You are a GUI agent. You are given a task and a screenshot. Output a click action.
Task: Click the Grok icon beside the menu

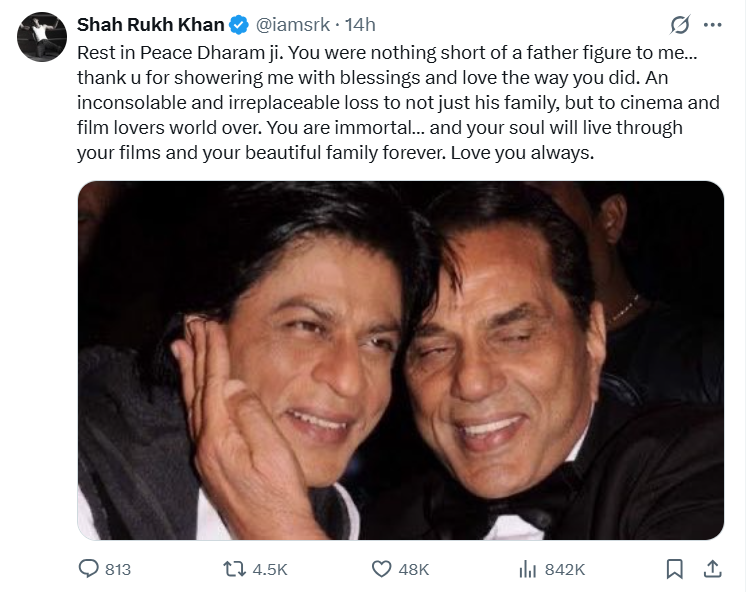pyautogui.click(x=681, y=24)
